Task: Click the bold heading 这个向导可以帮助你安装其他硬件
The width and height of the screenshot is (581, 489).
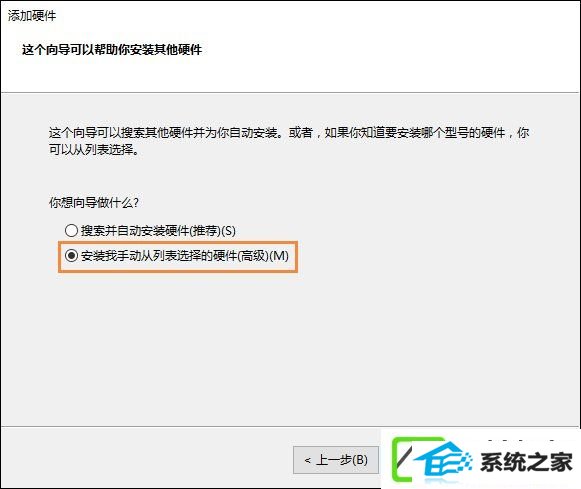Action: point(112,49)
